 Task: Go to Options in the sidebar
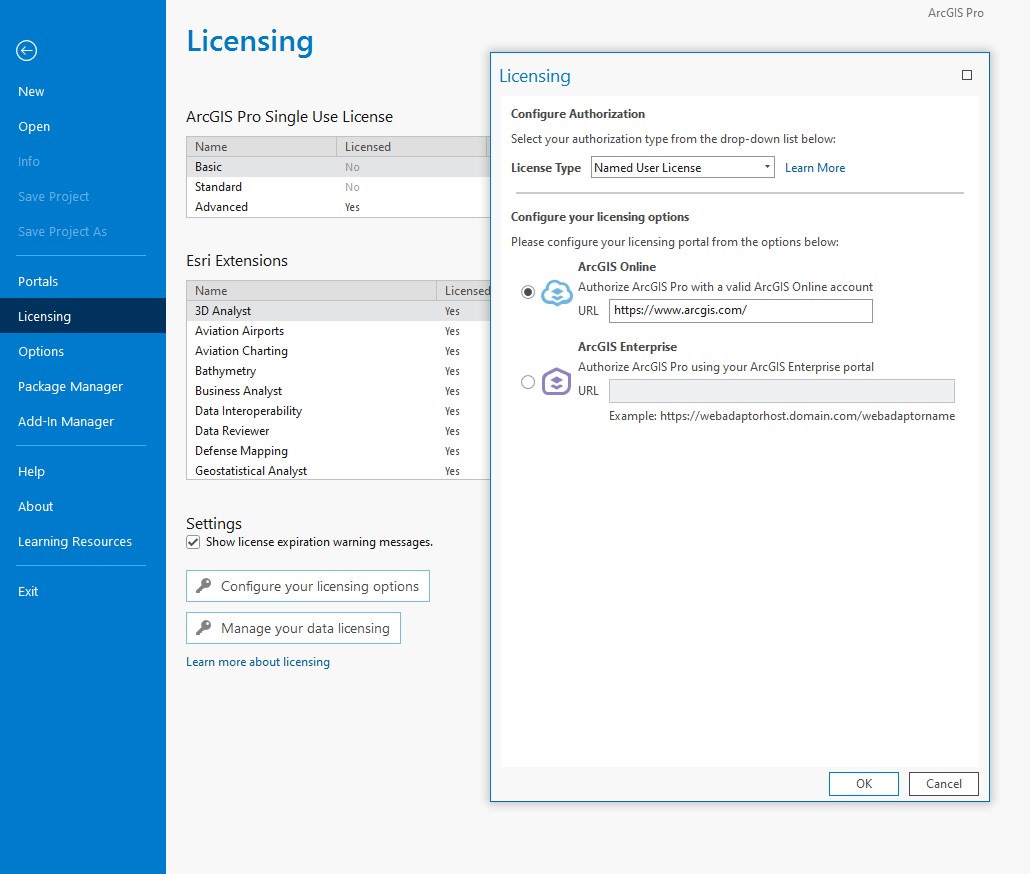41,351
